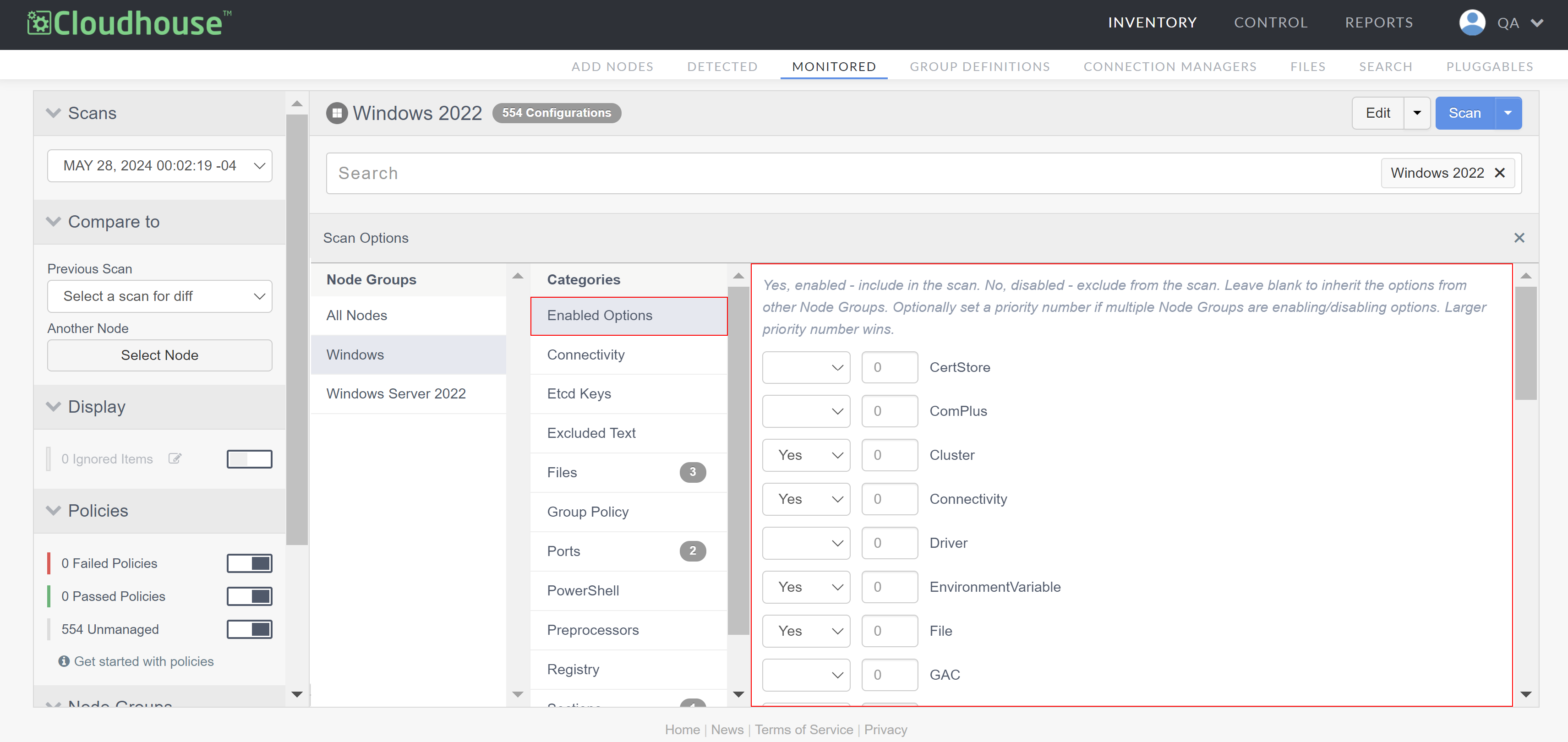Click the Windows OS icon beside node title
Image resolution: width=1568 pixels, height=742 pixels.
(x=337, y=113)
